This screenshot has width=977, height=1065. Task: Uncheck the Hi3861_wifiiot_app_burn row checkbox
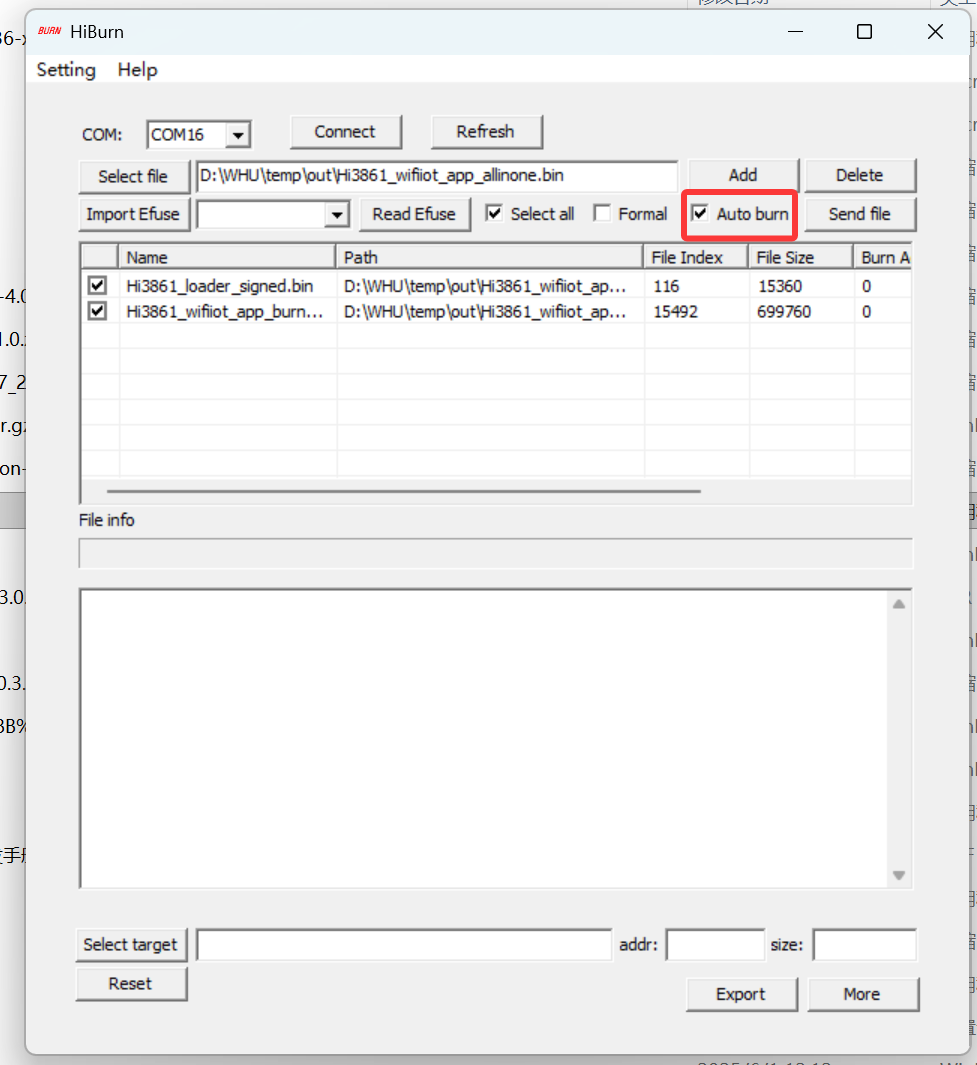click(98, 311)
